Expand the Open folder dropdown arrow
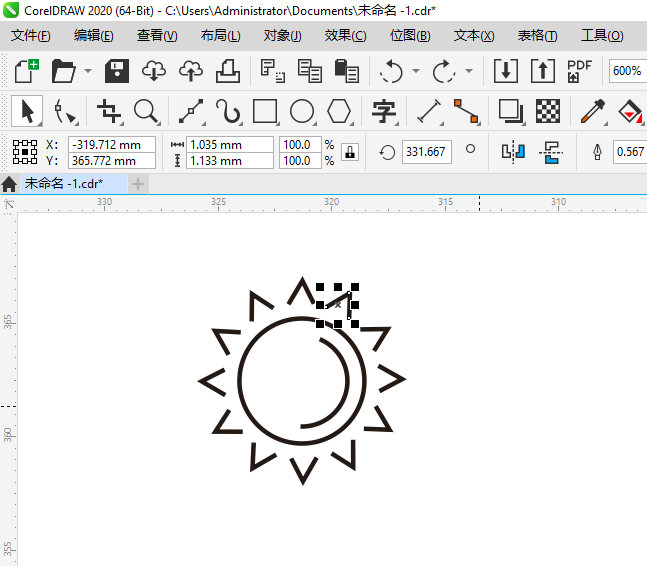 pos(88,72)
